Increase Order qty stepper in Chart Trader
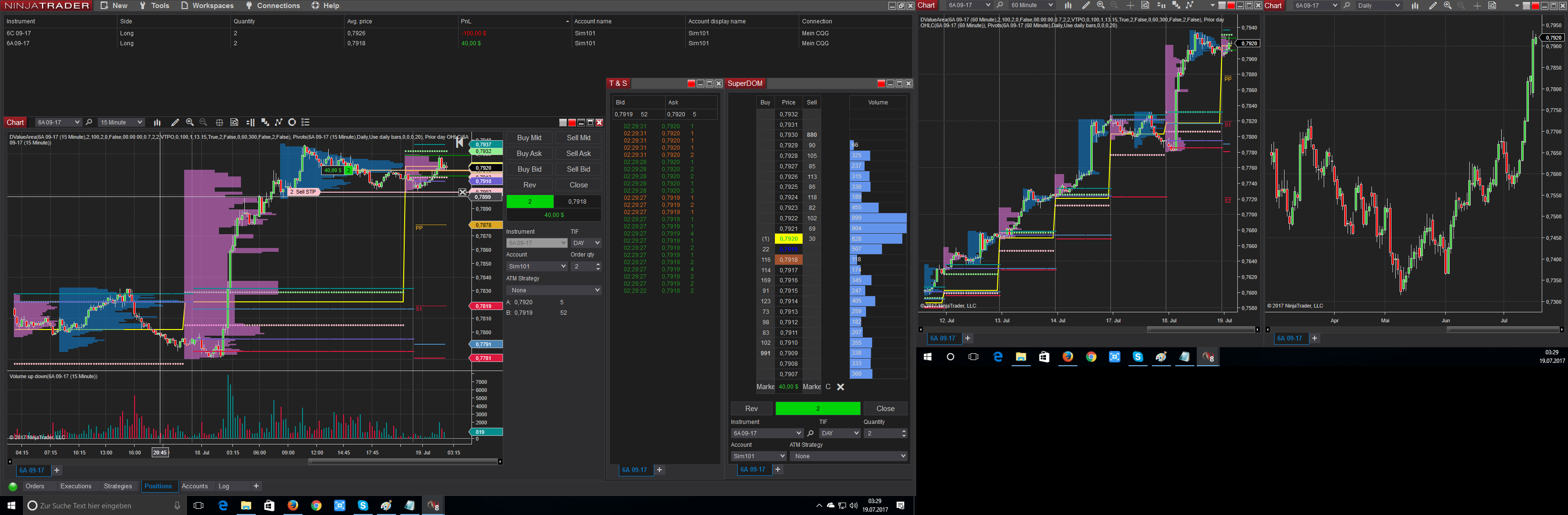The image size is (1568, 515). 598,264
